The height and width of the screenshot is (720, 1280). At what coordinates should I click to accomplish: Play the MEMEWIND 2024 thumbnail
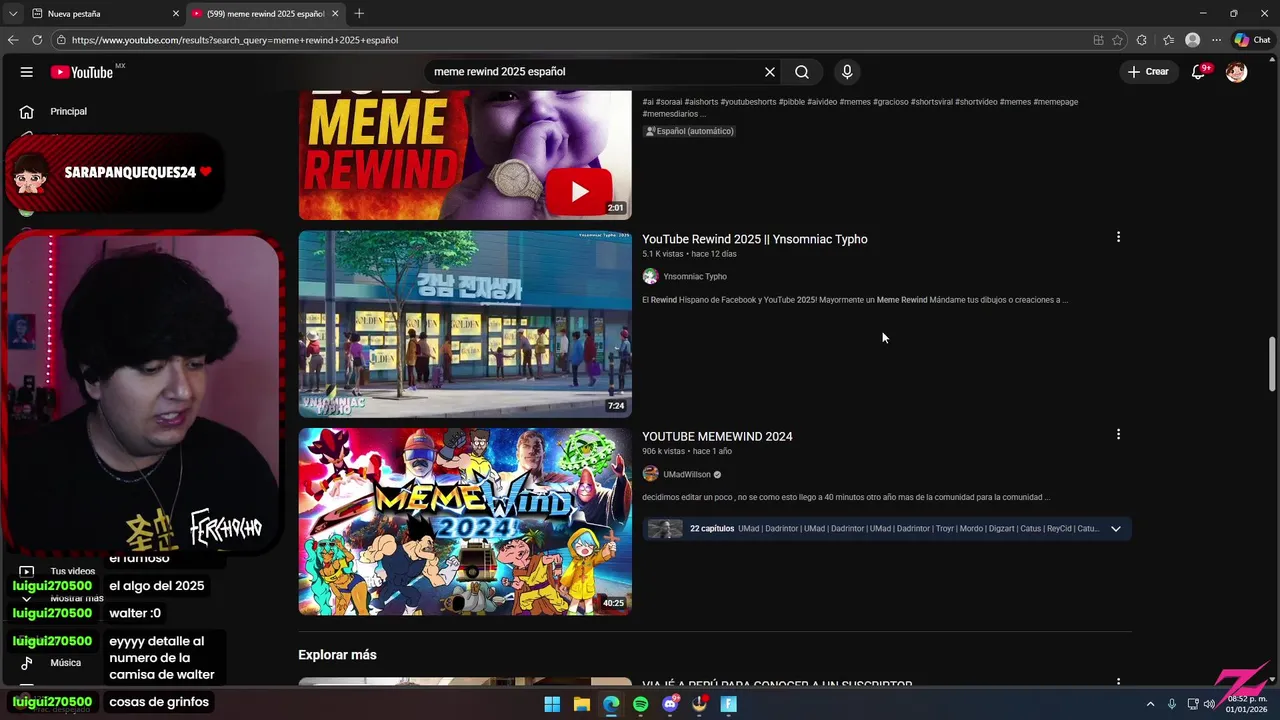point(465,521)
